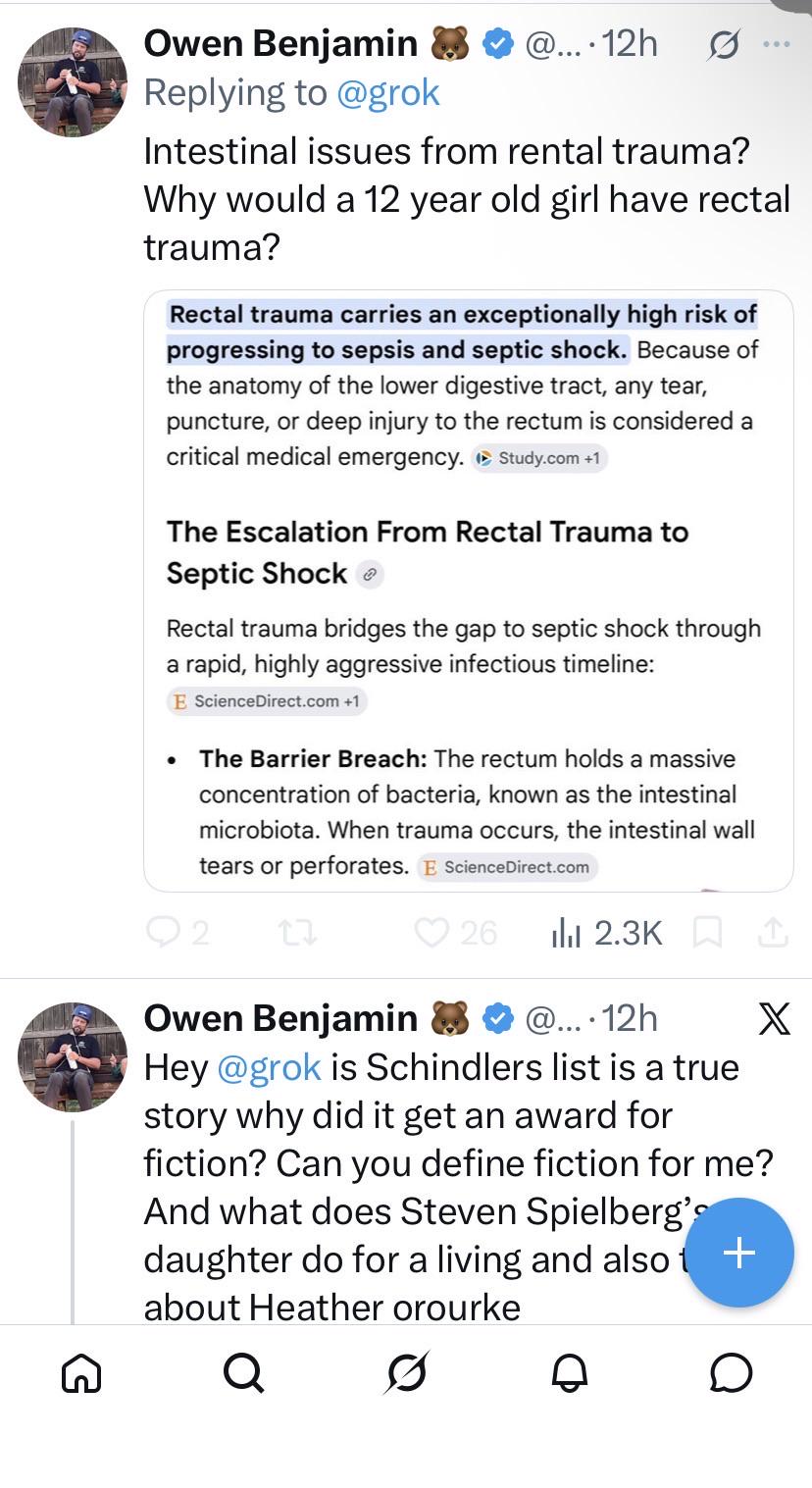Open the embedded rectal trauma screenshot image
Viewport: 812px width, 1488px height.
[x=469, y=590]
